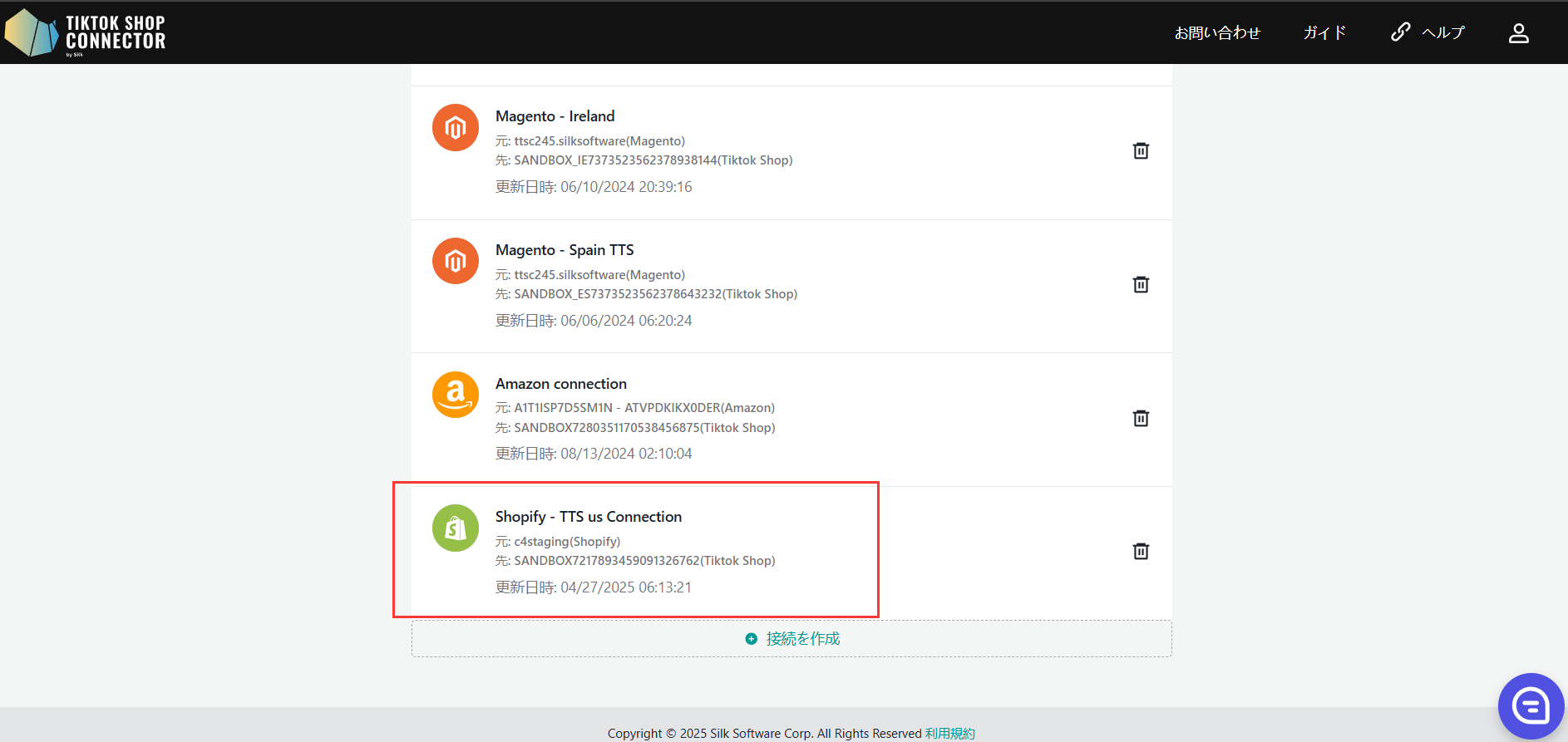Click the Amazon logo icon
Image resolution: width=1568 pixels, height=742 pixels.
coord(456,395)
